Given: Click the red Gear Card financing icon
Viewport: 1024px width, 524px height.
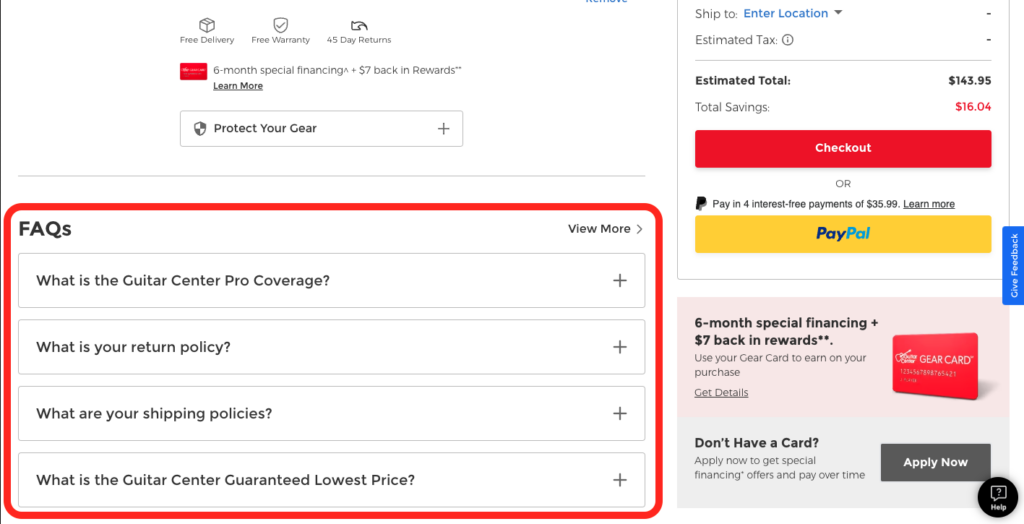Looking at the screenshot, I should (193, 71).
